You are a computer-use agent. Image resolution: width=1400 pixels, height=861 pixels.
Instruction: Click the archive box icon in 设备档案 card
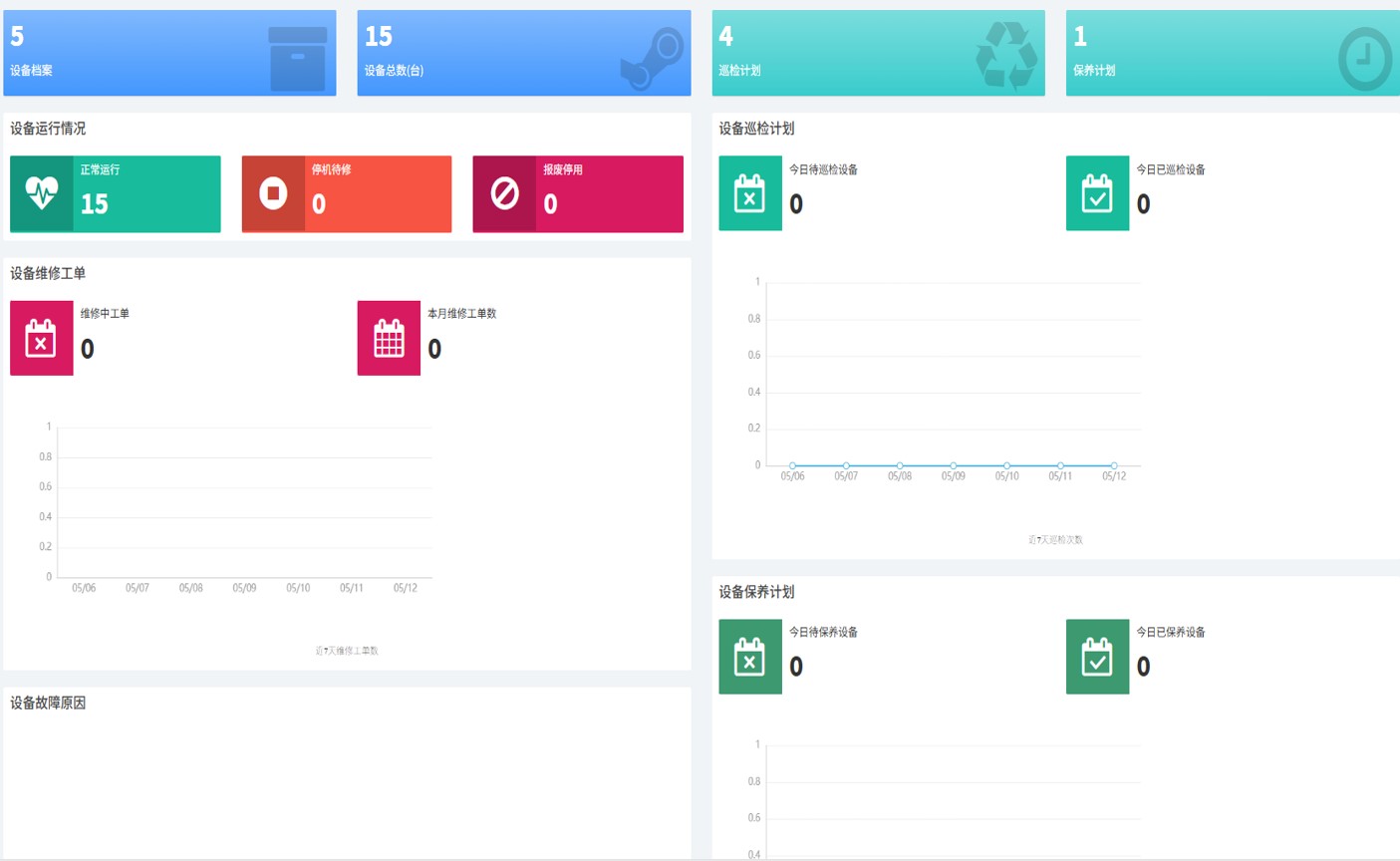[297, 59]
